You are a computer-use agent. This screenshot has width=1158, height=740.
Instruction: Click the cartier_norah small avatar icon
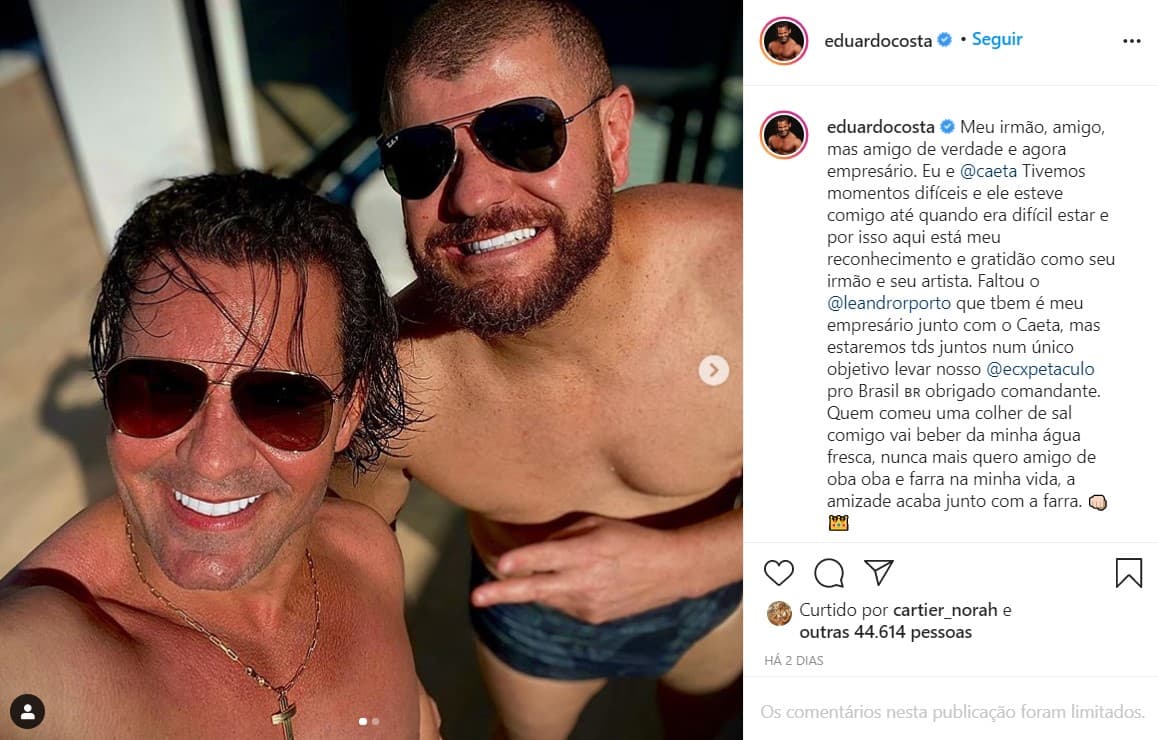point(779,613)
